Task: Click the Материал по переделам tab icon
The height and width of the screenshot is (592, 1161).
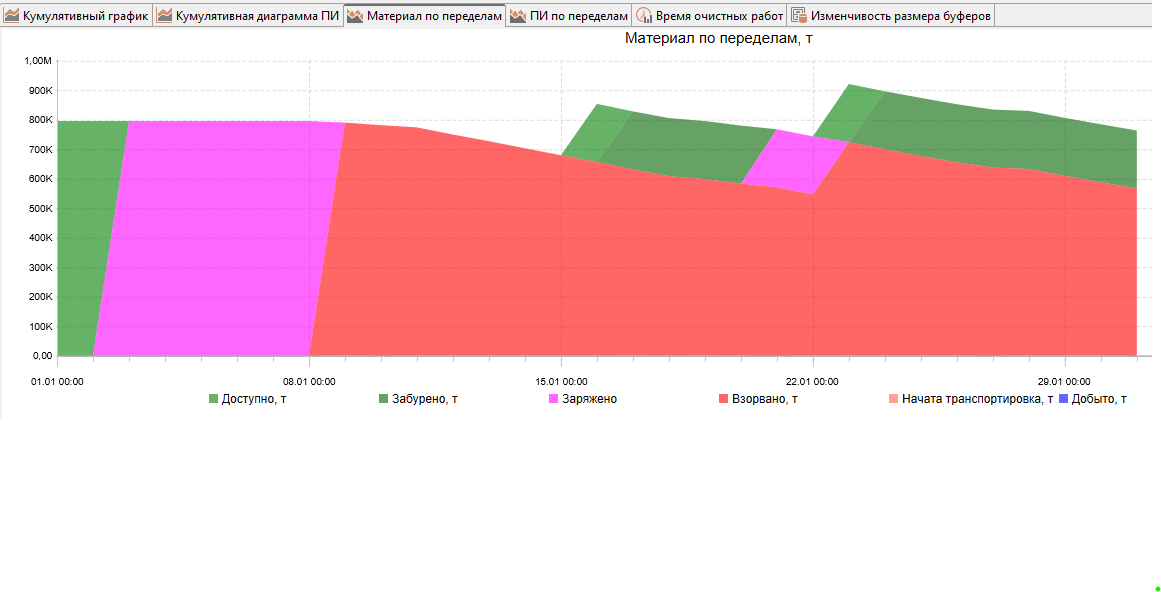Action: point(355,15)
